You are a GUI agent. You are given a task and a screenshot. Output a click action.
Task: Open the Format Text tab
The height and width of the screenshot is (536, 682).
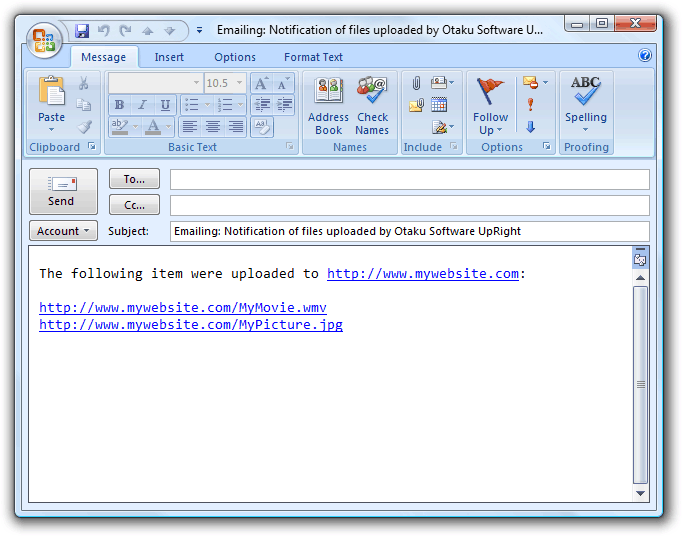point(313,57)
